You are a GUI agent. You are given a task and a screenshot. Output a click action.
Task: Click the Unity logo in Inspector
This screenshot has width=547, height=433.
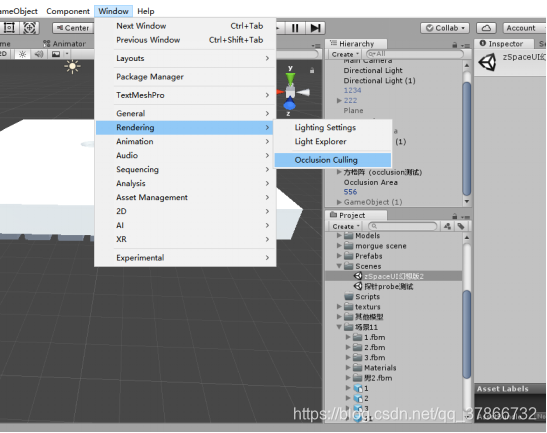(x=487, y=62)
